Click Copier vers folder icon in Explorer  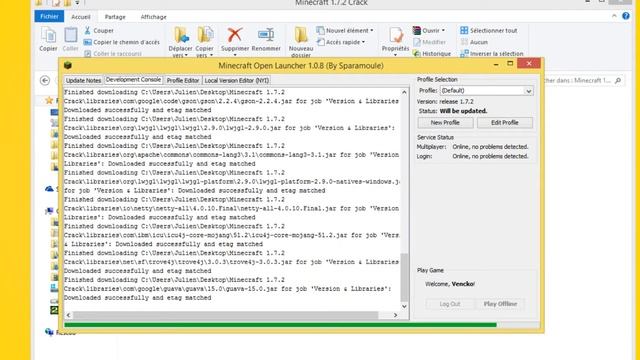coord(205,35)
